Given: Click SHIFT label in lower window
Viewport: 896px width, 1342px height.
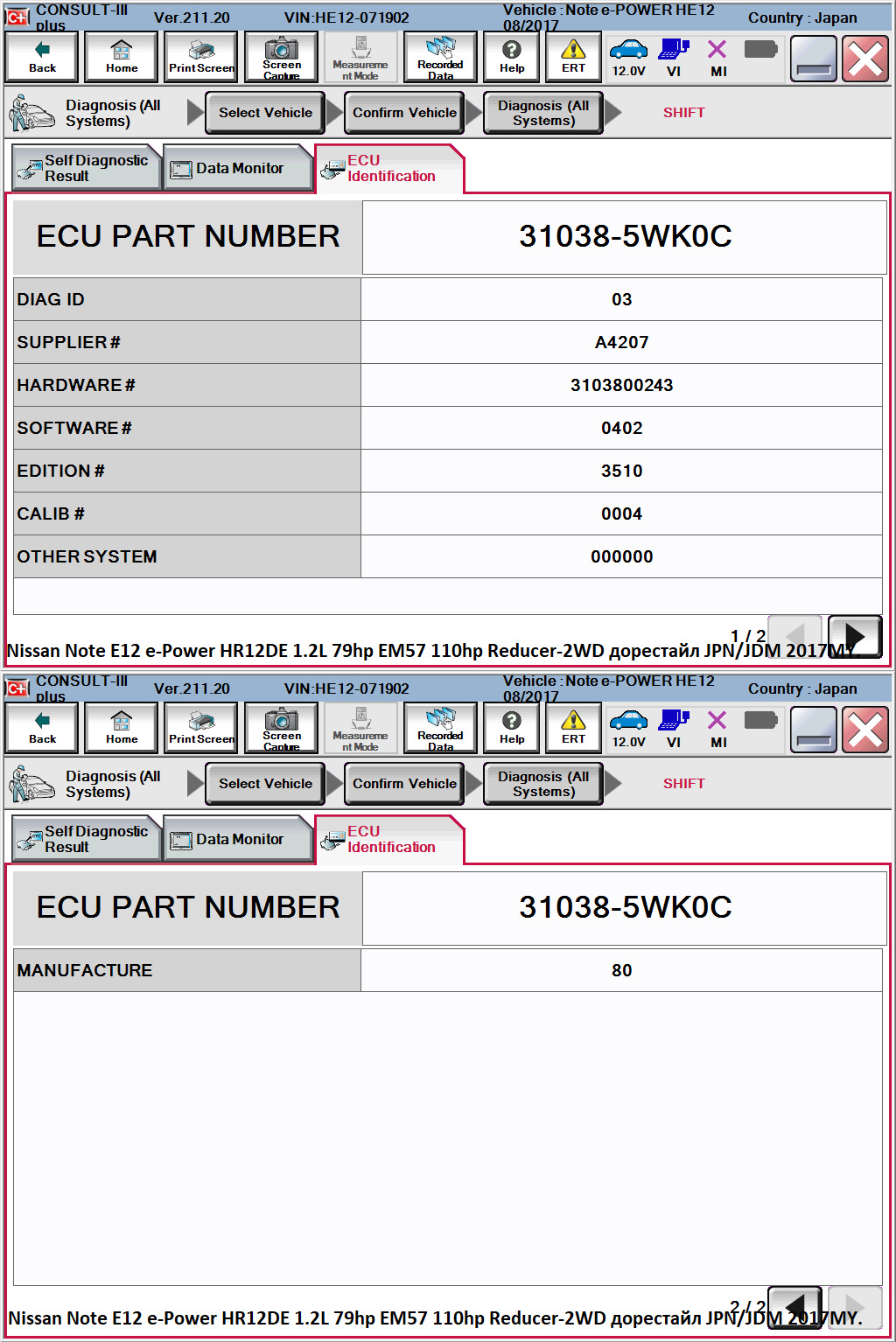Looking at the screenshot, I should pos(683,784).
